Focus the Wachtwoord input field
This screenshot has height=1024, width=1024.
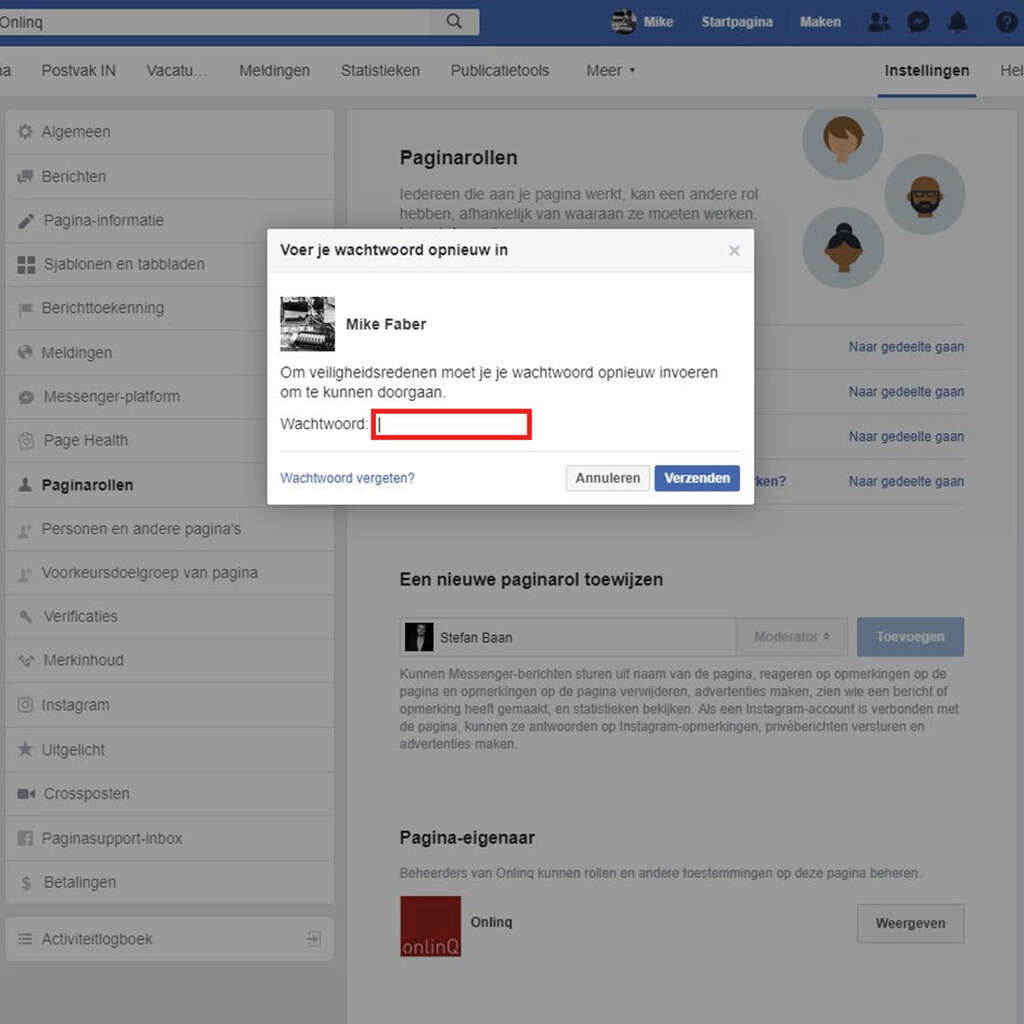coord(451,424)
